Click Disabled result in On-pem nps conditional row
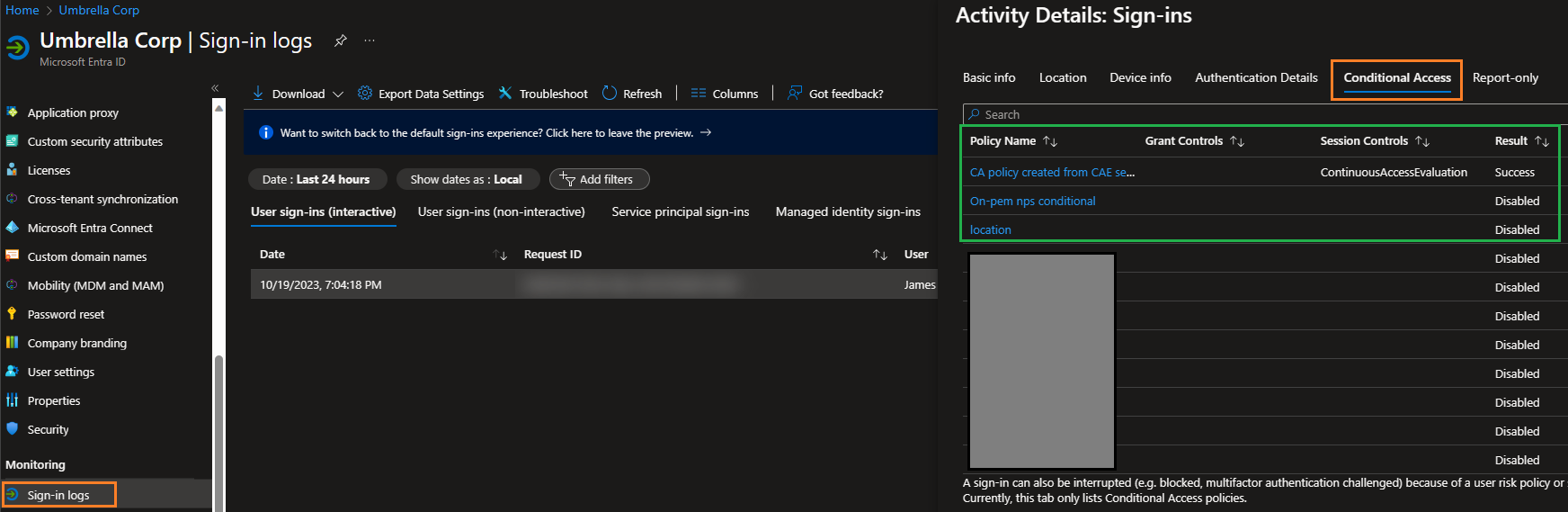The height and width of the screenshot is (512, 1568). 1517,201
